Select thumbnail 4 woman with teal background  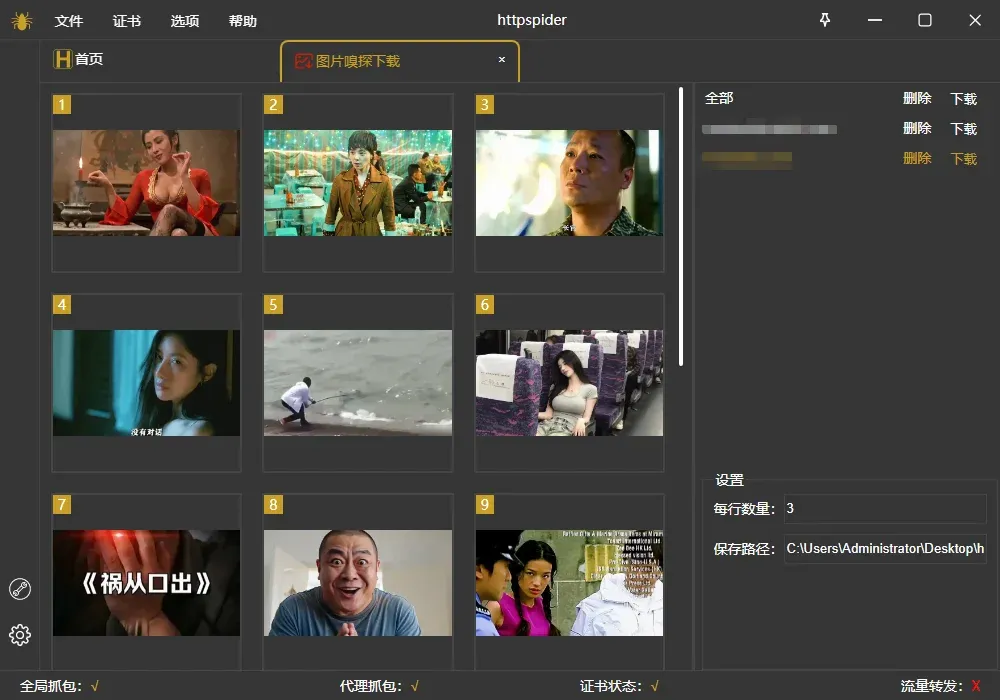[147, 383]
